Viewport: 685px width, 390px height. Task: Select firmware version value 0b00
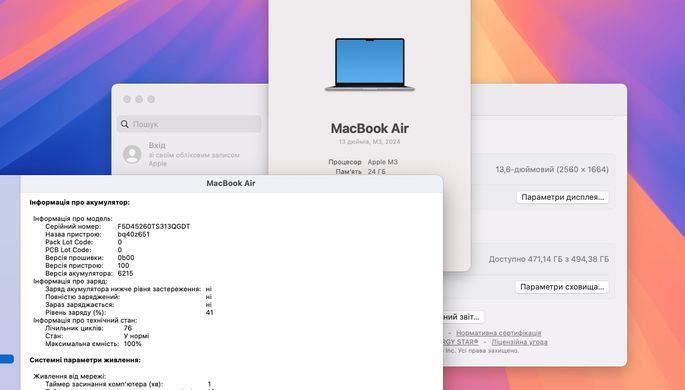tap(126, 258)
